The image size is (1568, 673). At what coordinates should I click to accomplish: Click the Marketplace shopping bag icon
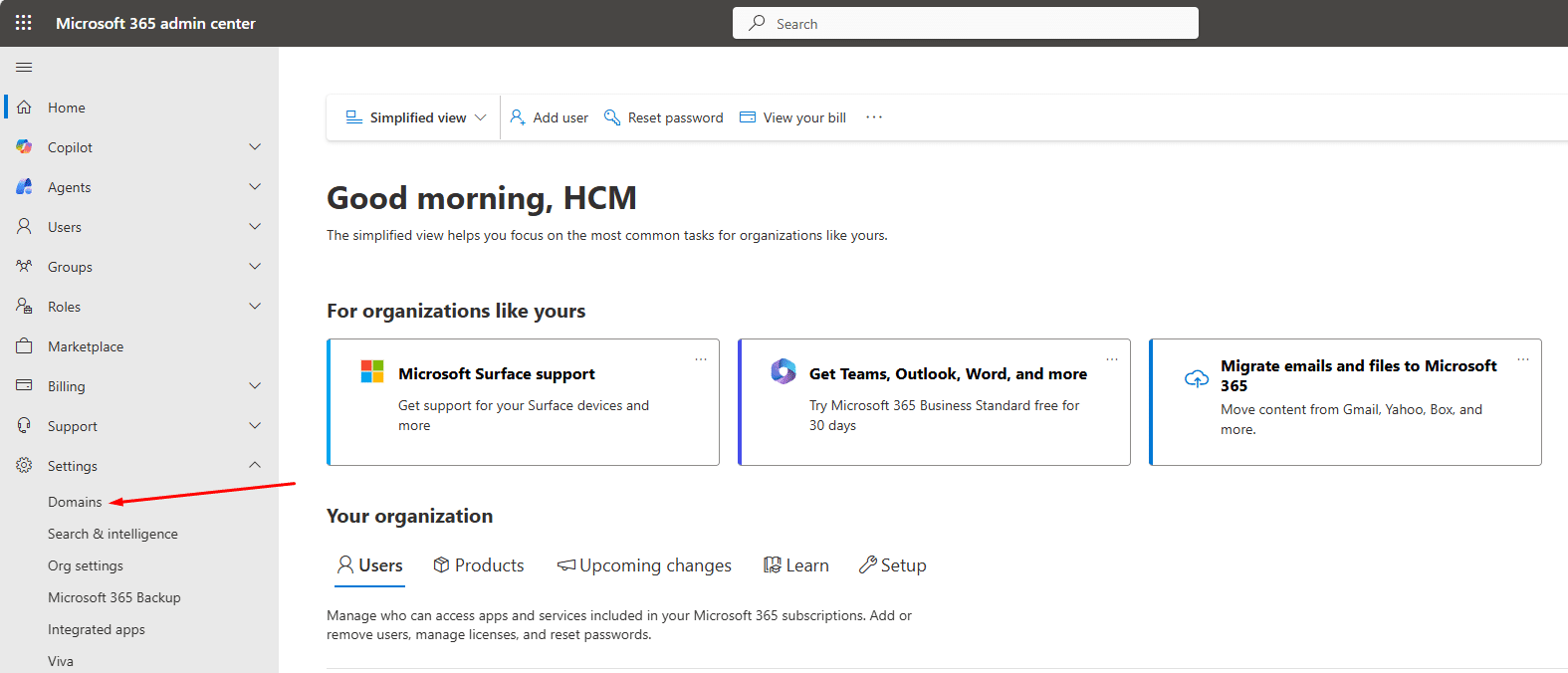[24, 346]
